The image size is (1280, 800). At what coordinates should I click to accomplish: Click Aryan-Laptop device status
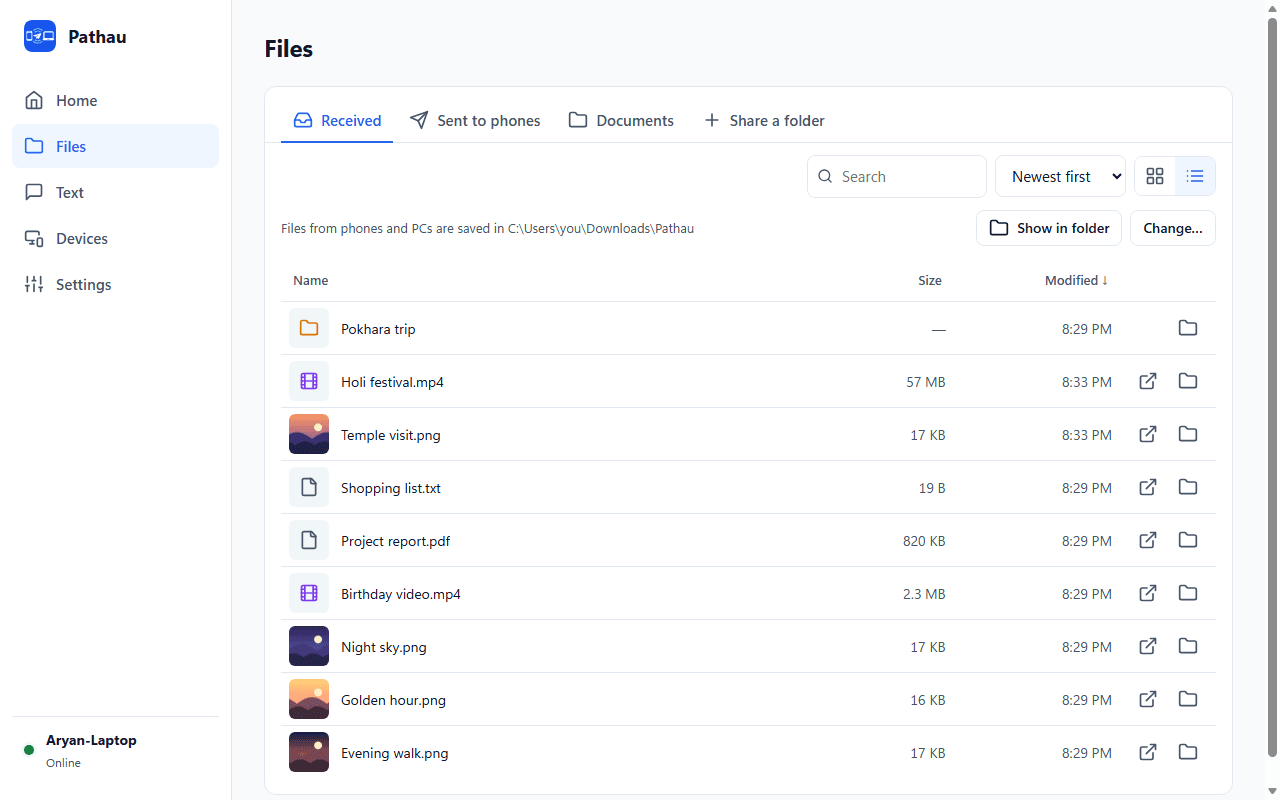coord(115,751)
